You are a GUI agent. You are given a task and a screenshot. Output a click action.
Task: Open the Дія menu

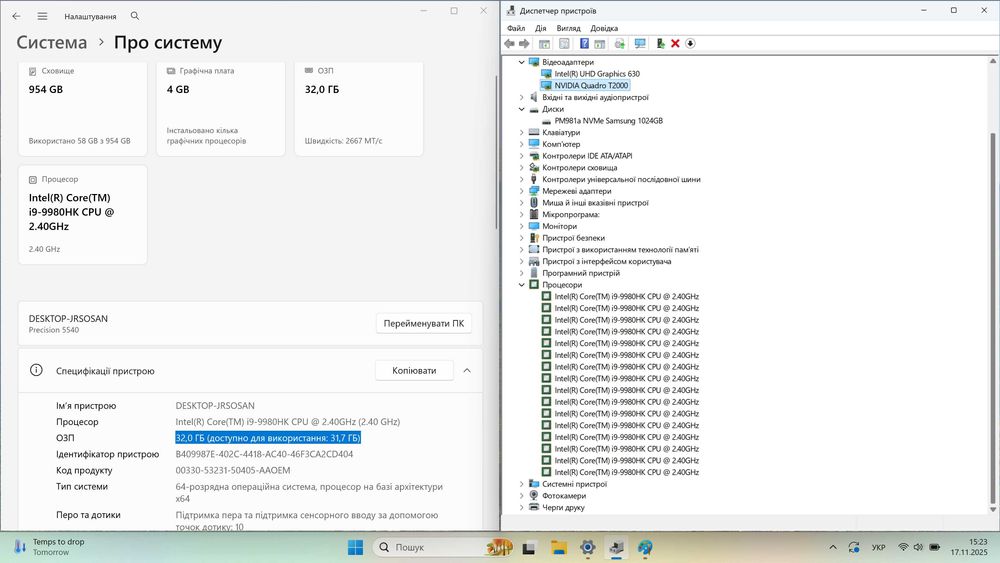coord(541,28)
